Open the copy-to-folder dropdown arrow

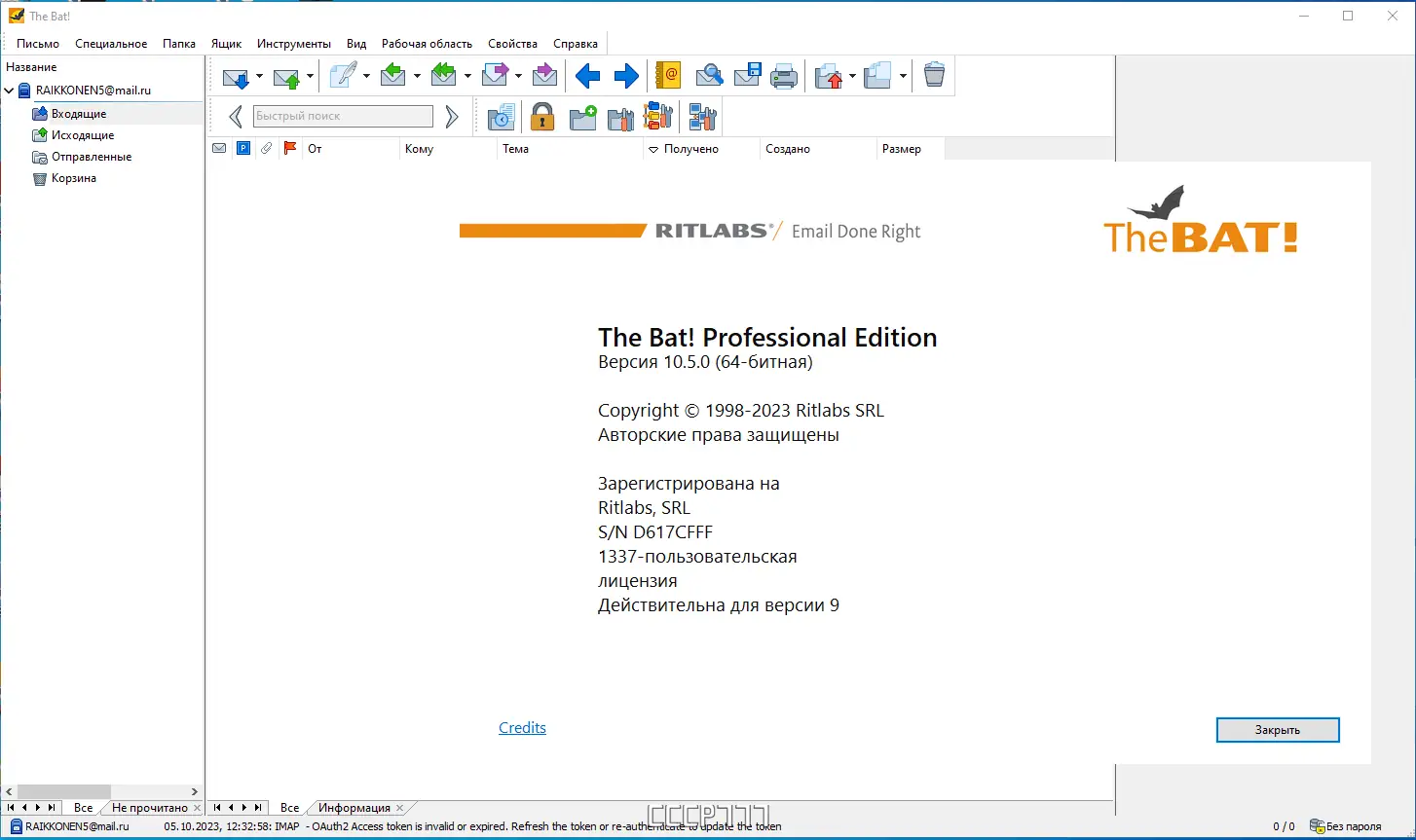tap(903, 76)
